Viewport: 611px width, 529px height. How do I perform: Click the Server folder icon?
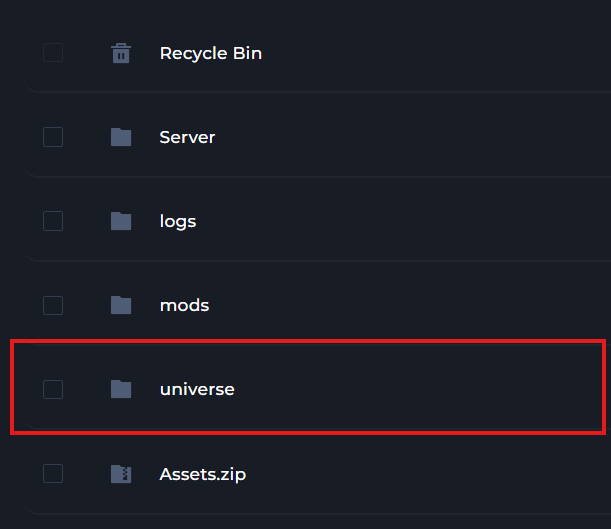click(x=121, y=137)
